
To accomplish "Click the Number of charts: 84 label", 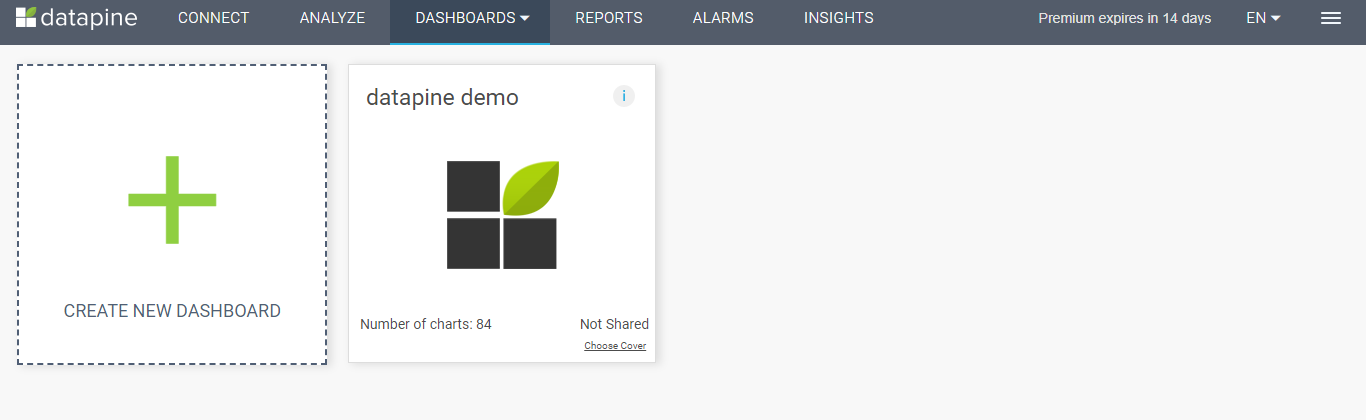I will coord(426,324).
